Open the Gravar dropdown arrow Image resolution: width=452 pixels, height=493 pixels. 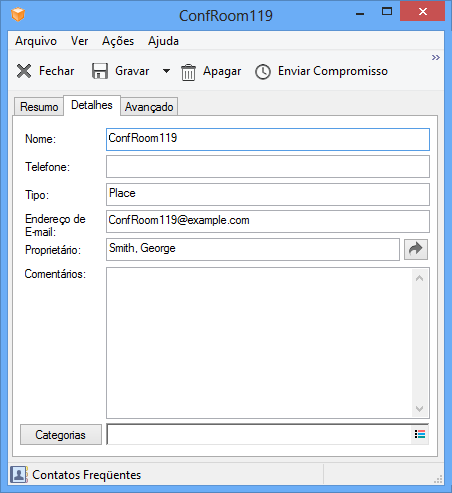pos(166,71)
